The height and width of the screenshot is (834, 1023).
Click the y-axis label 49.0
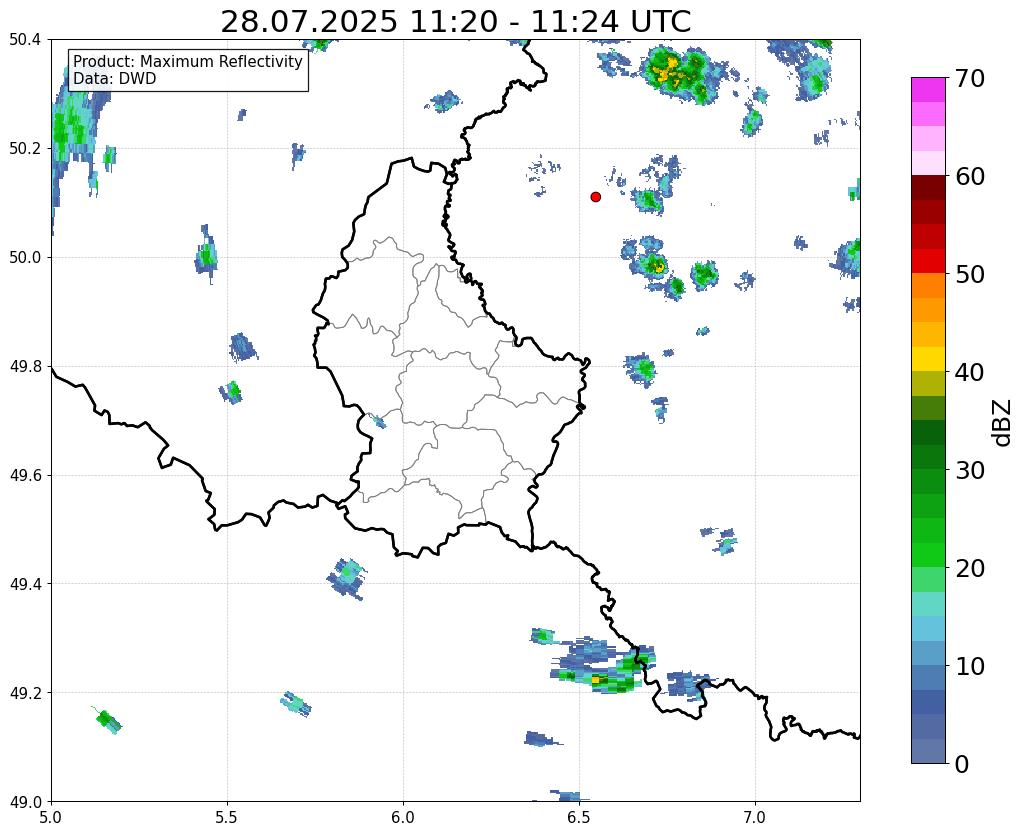(x=25, y=802)
